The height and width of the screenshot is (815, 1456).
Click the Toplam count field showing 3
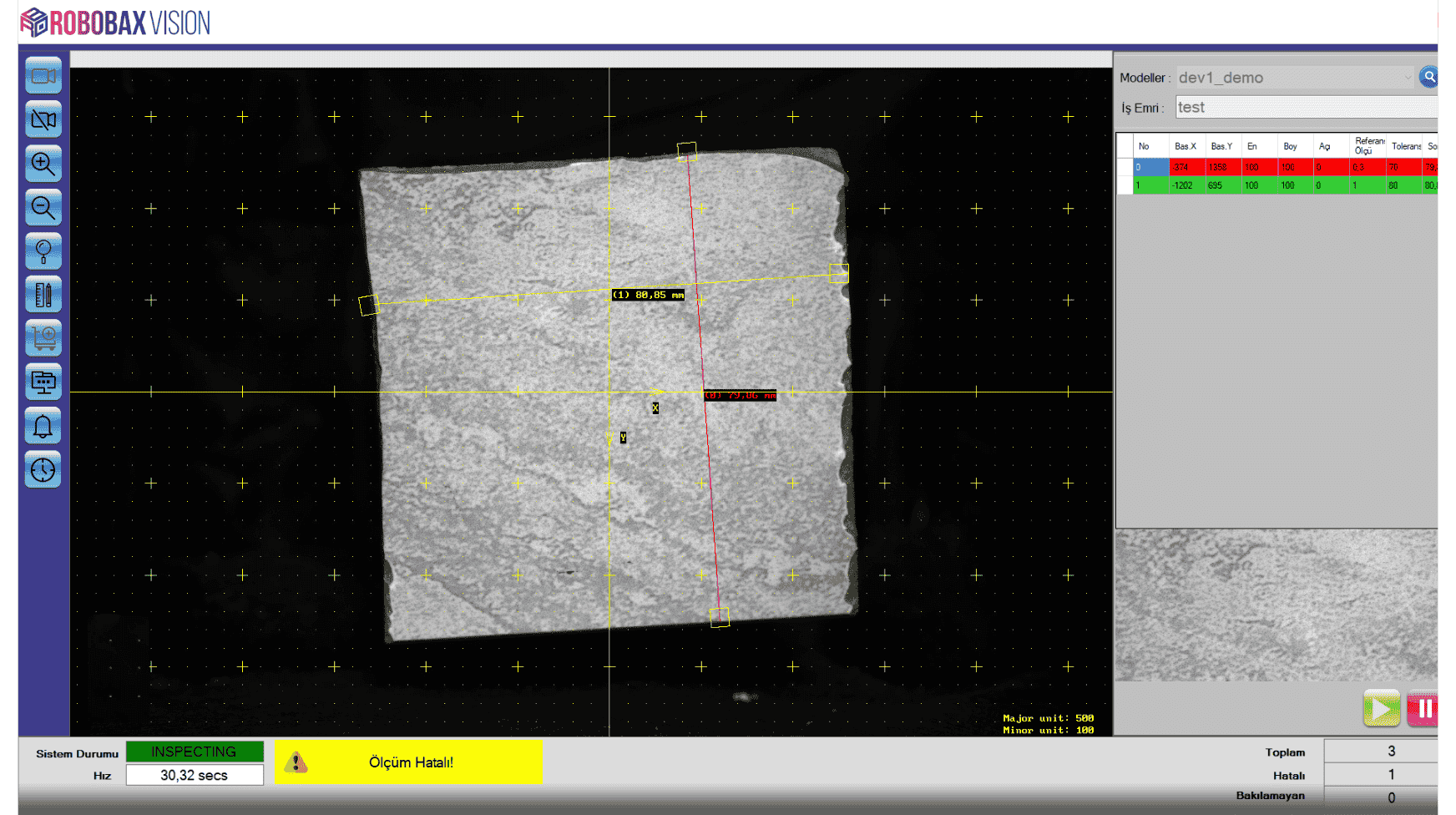click(x=1381, y=752)
